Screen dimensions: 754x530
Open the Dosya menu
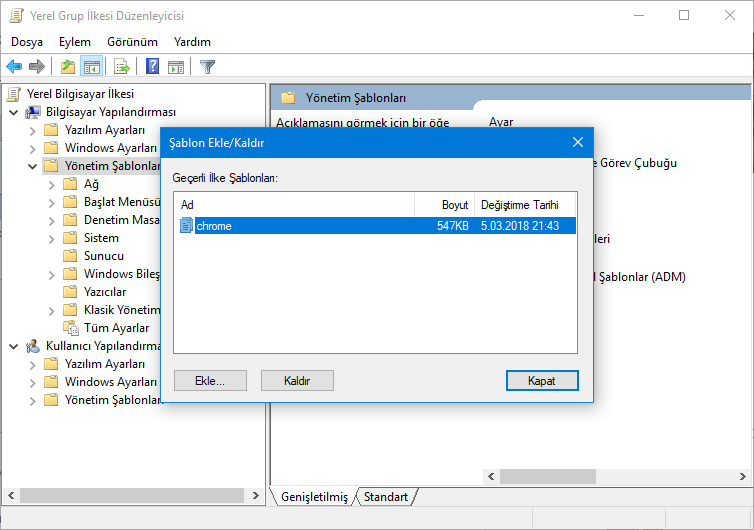pyautogui.click(x=27, y=42)
